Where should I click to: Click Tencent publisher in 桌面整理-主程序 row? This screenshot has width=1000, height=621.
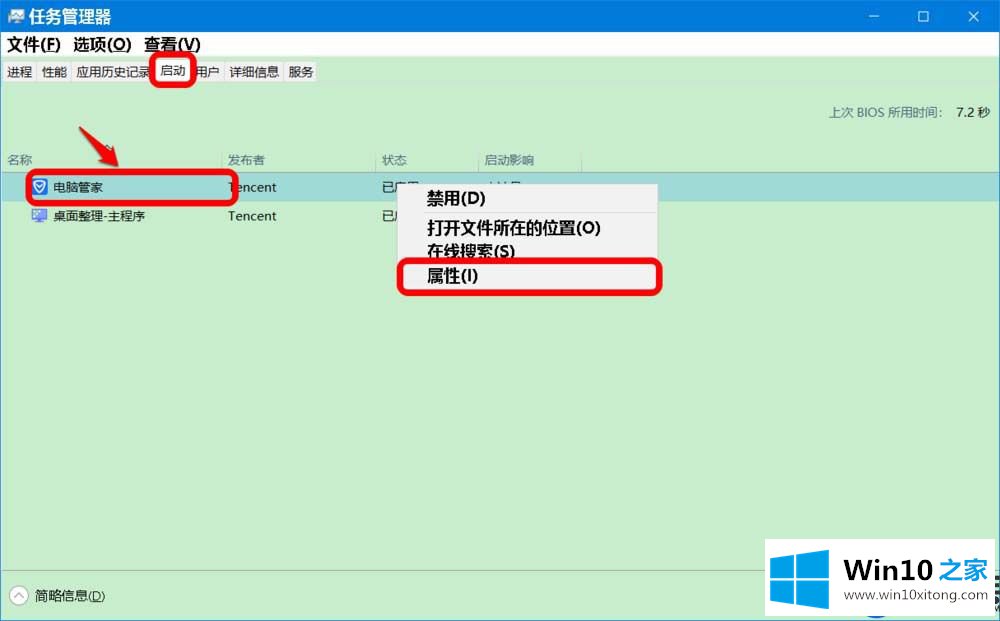pyautogui.click(x=253, y=216)
